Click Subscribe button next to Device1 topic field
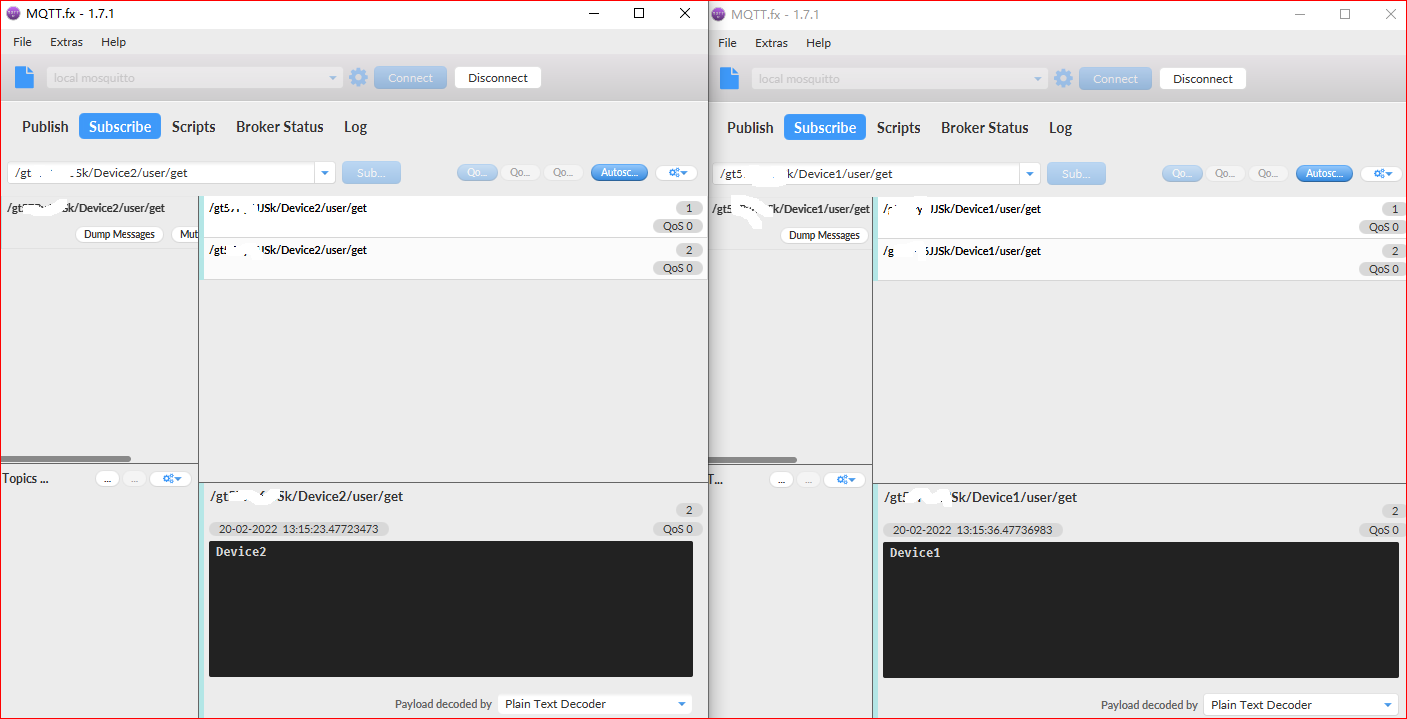1407x719 pixels. tap(1076, 174)
